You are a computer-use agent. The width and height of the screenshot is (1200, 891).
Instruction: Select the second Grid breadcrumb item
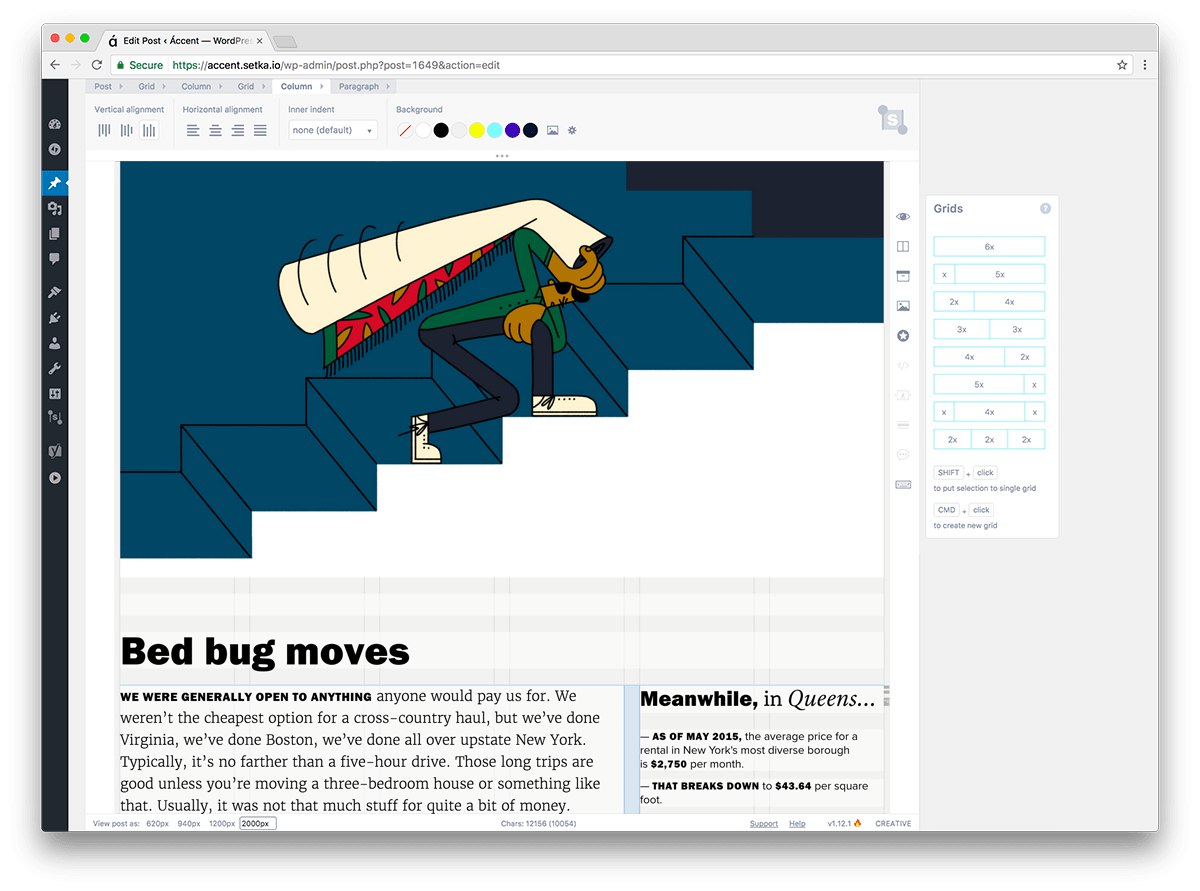[x=246, y=87]
